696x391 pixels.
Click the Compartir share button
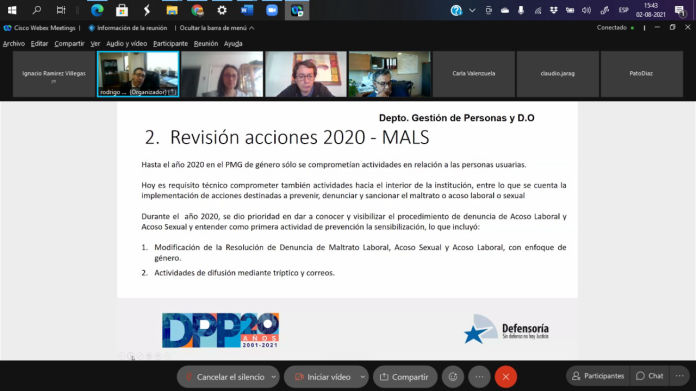point(404,377)
